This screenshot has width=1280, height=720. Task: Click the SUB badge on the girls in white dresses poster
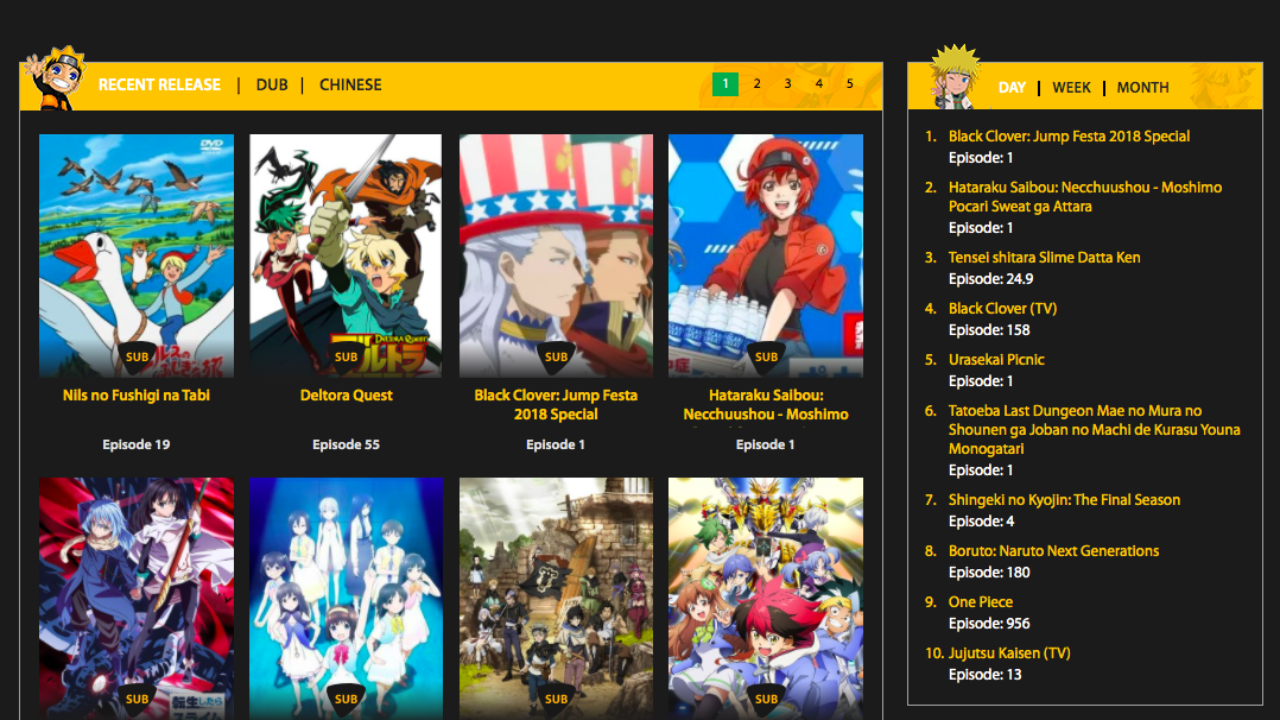pyautogui.click(x=346, y=699)
